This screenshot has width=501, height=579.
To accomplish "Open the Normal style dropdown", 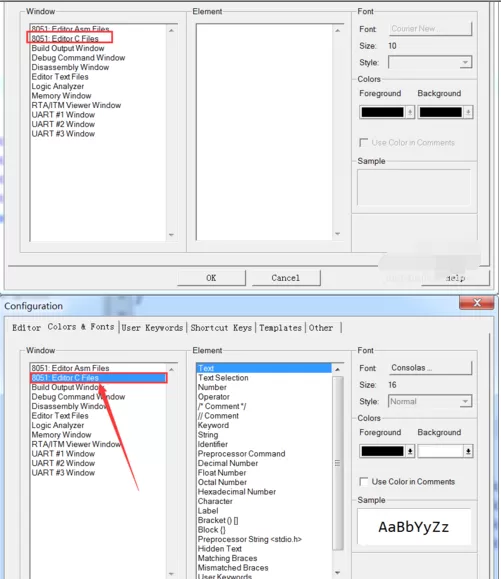I will (430, 401).
